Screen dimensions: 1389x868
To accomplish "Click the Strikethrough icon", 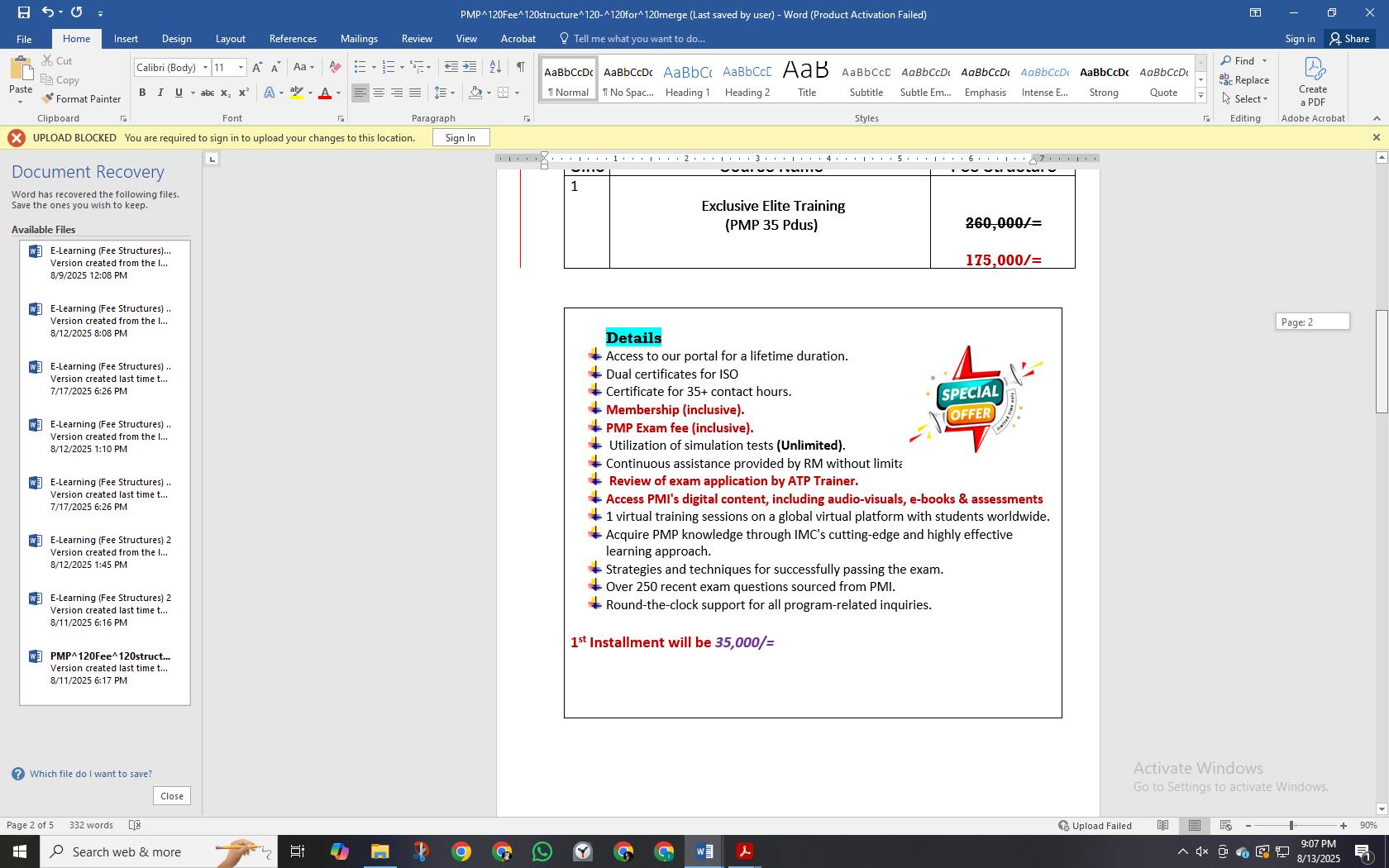I will (x=208, y=93).
